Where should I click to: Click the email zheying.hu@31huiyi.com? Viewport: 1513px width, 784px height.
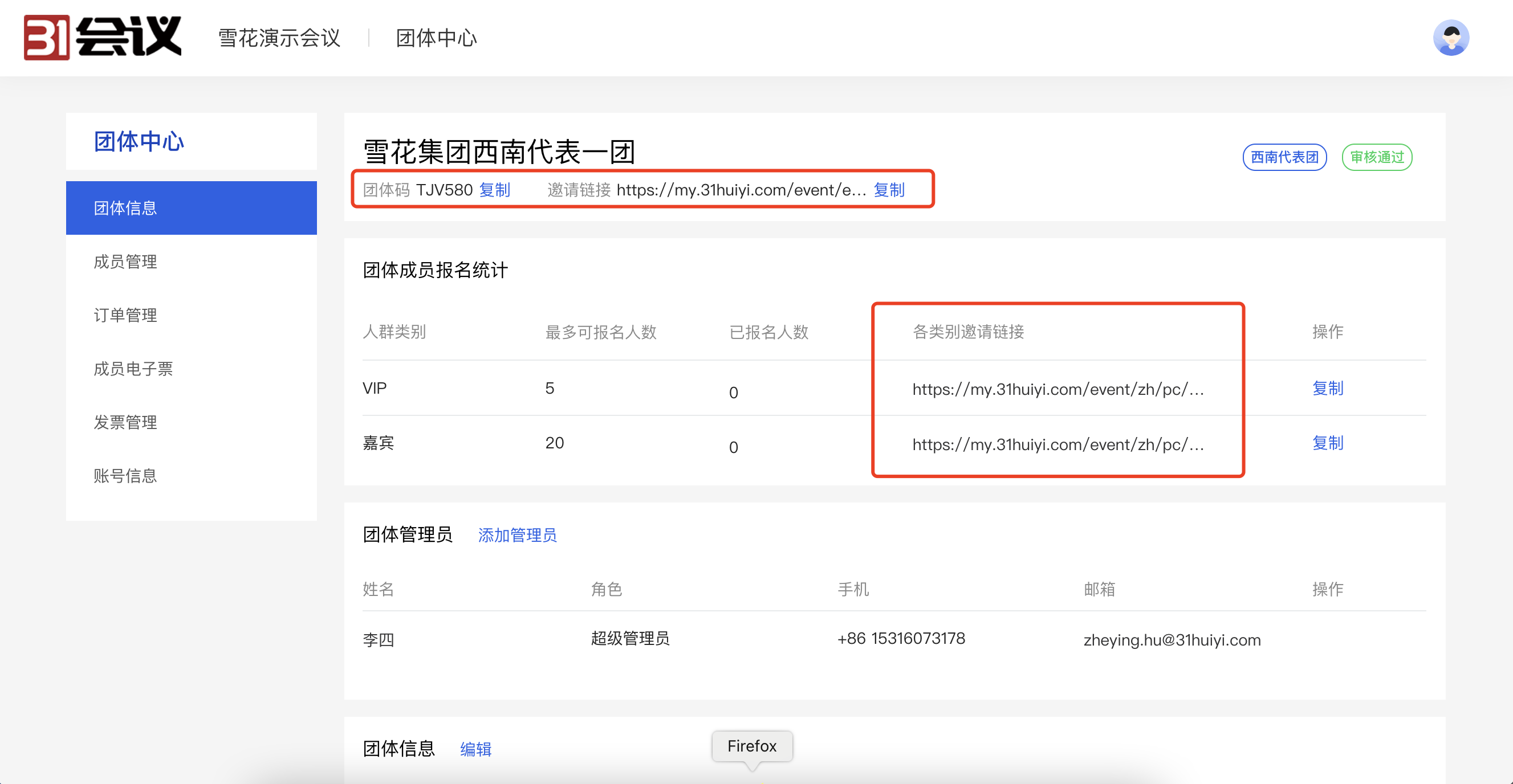click(x=1172, y=640)
